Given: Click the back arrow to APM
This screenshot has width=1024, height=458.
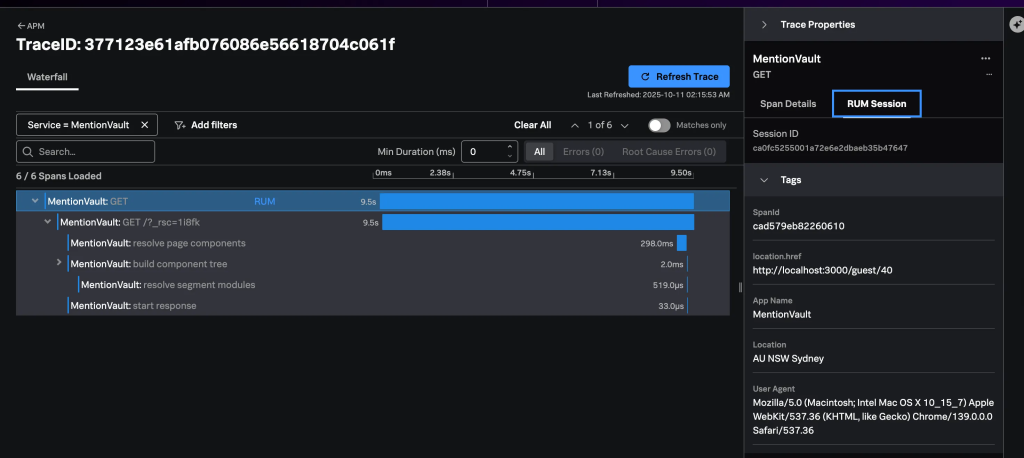Looking at the screenshot, I should (21, 26).
